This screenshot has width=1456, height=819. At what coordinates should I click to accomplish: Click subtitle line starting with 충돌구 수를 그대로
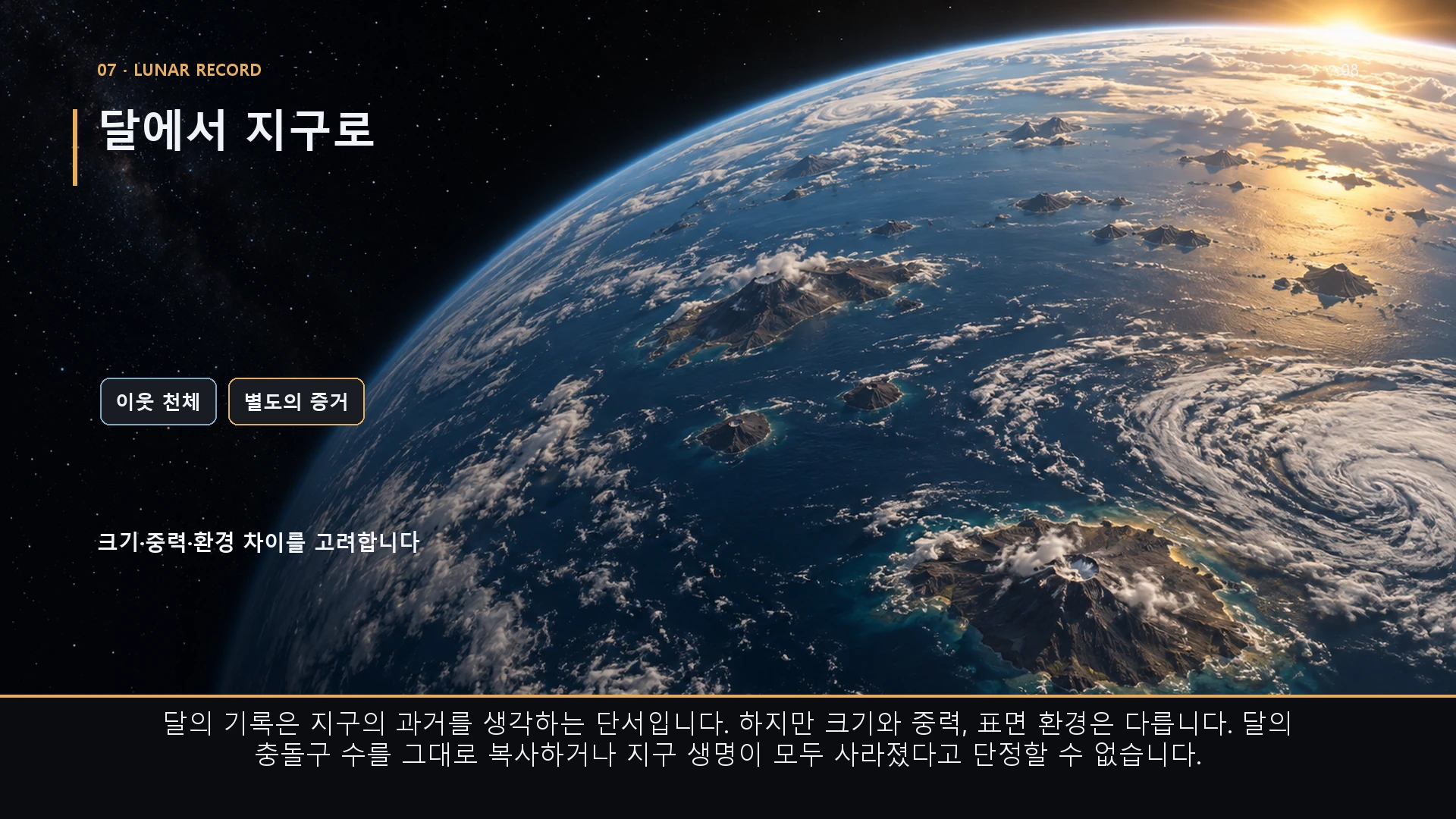click(x=728, y=755)
